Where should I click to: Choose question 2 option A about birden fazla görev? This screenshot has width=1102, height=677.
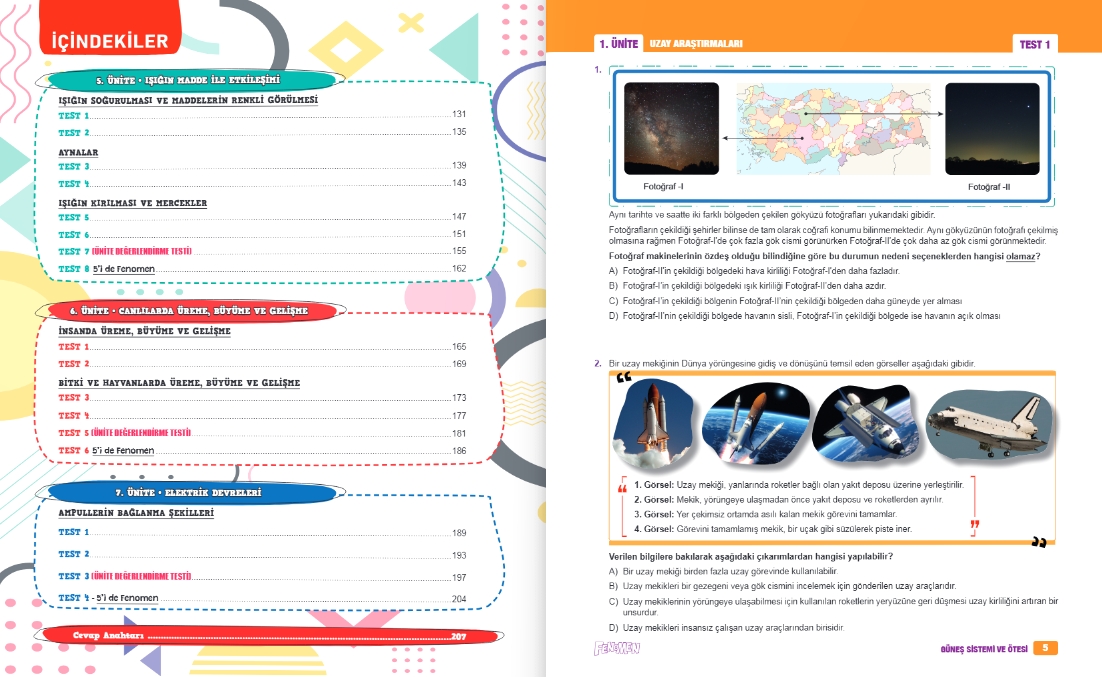coord(723,572)
